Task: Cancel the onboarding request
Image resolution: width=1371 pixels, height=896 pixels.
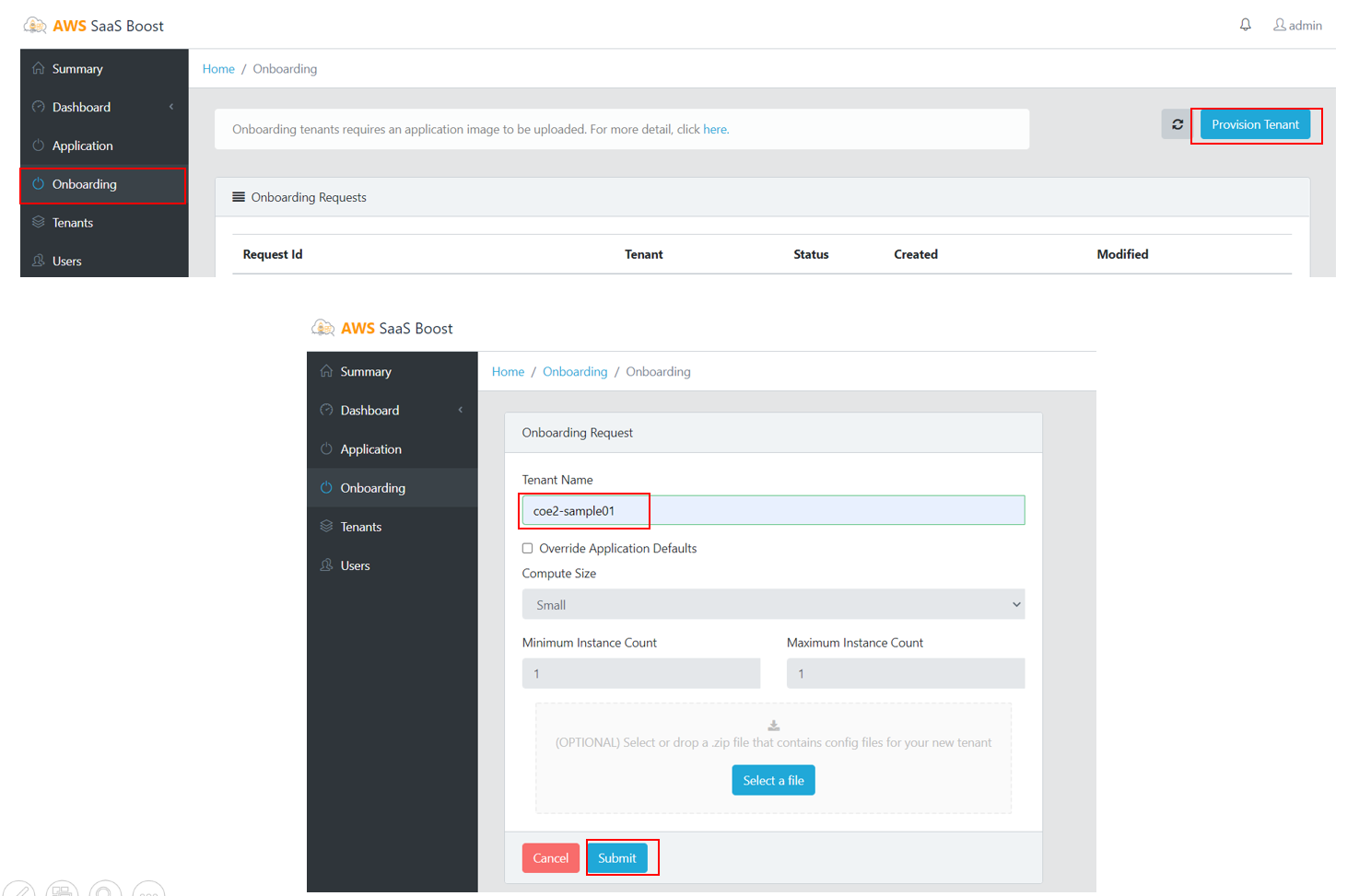Action: pos(550,858)
